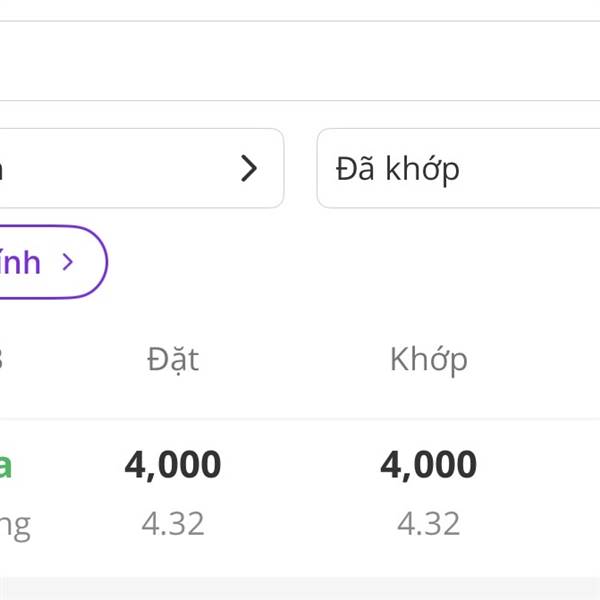The height and width of the screenshot is (600, 600).
Task: Click the bold 4,000 under "Khớp"
Action: click(x=428, y=465)
